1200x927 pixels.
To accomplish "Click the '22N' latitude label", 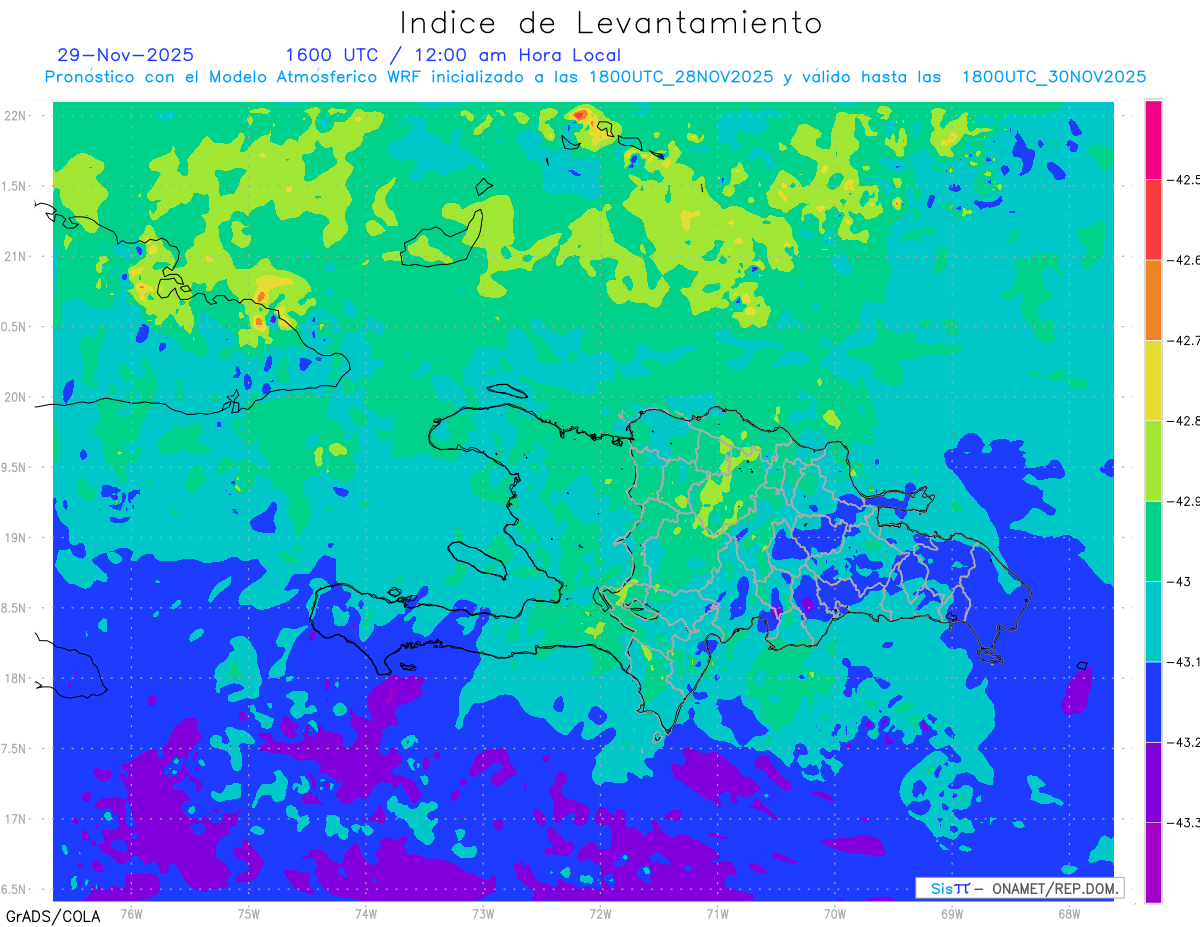I will [x=17, y=115].
